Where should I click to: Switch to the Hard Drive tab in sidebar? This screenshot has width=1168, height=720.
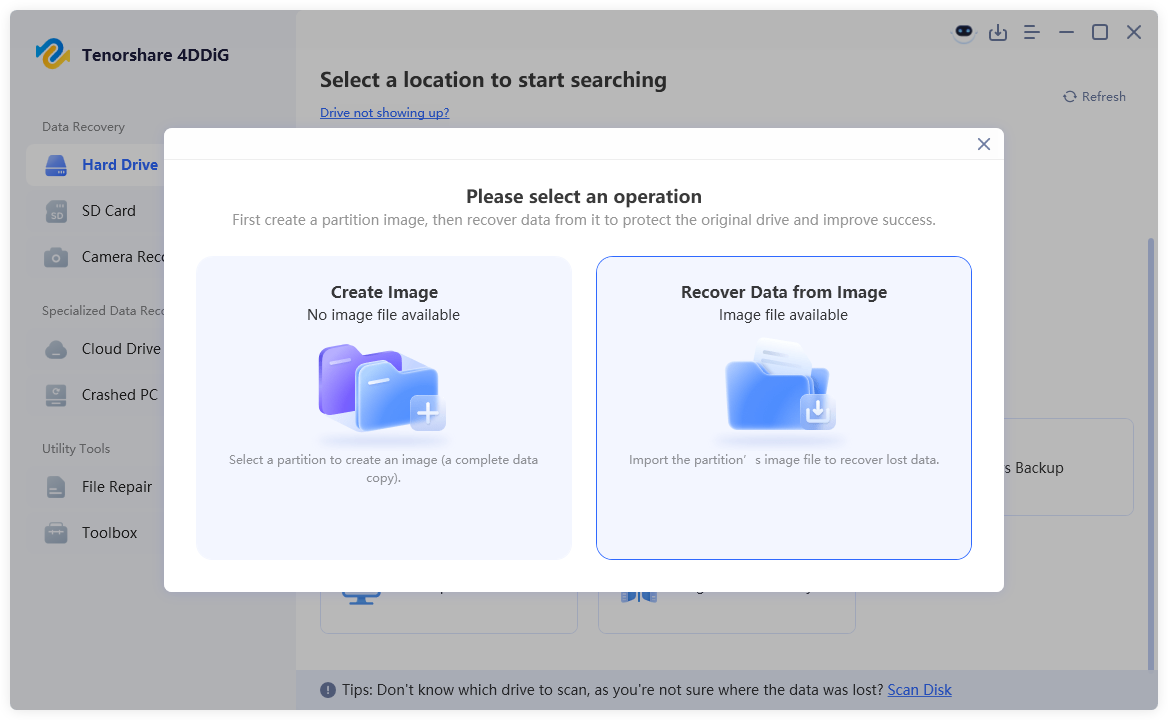point(120,164)
